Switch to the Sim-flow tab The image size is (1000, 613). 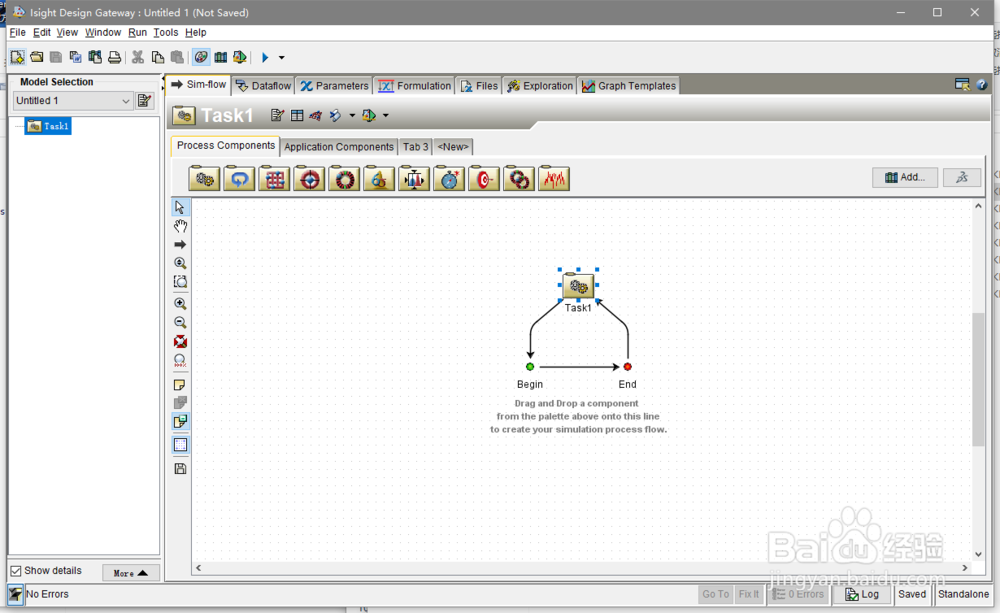(x=198, y=84)
